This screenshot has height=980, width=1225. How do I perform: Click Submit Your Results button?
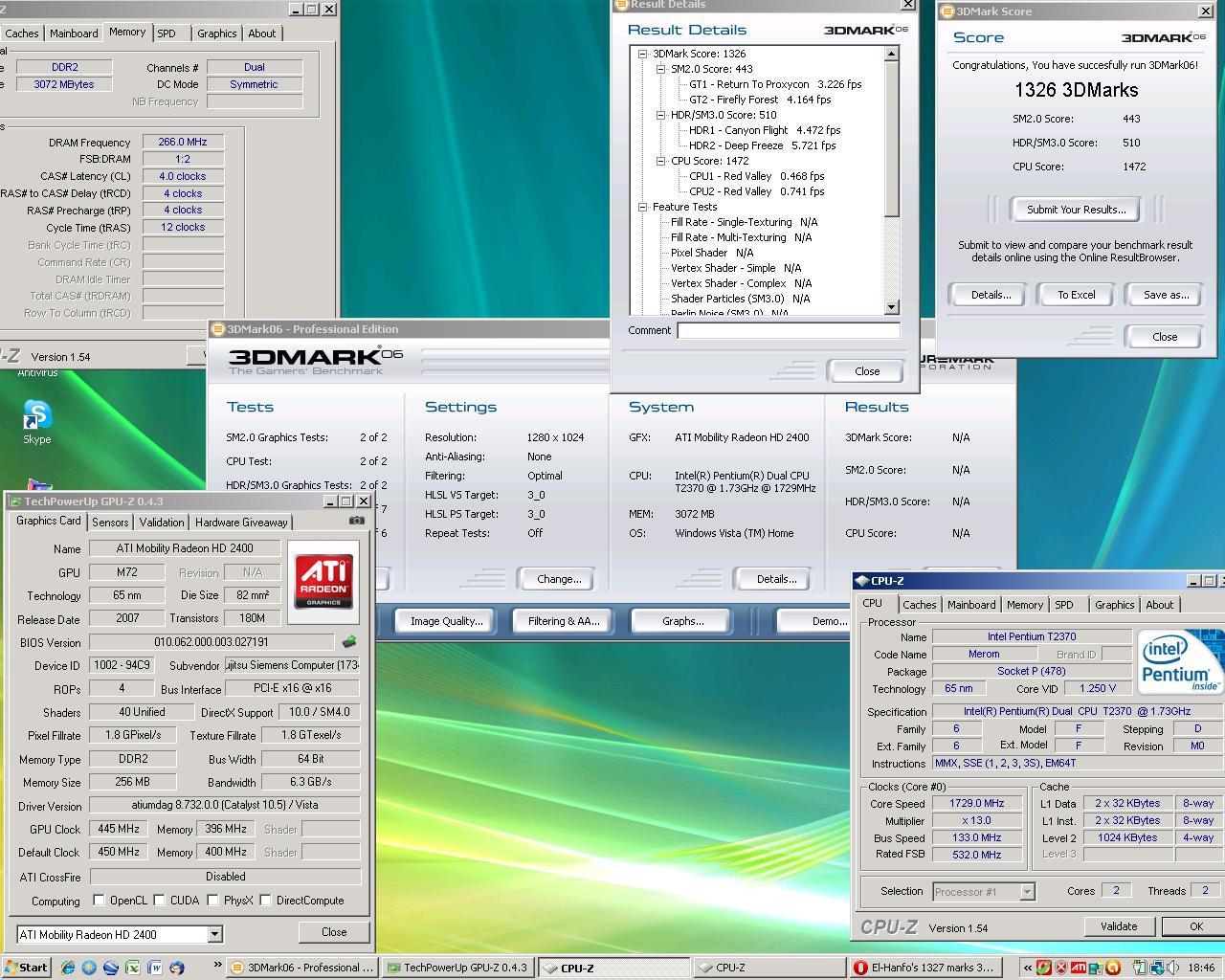(1076, 210)
